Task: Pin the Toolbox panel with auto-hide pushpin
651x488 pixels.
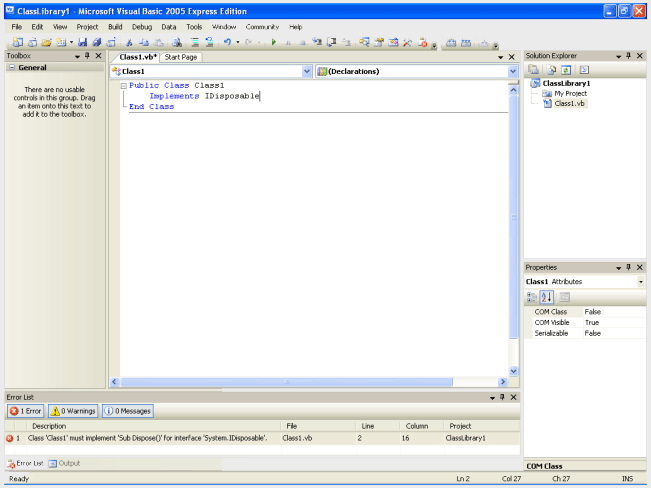Action: (x=87, y=57)
